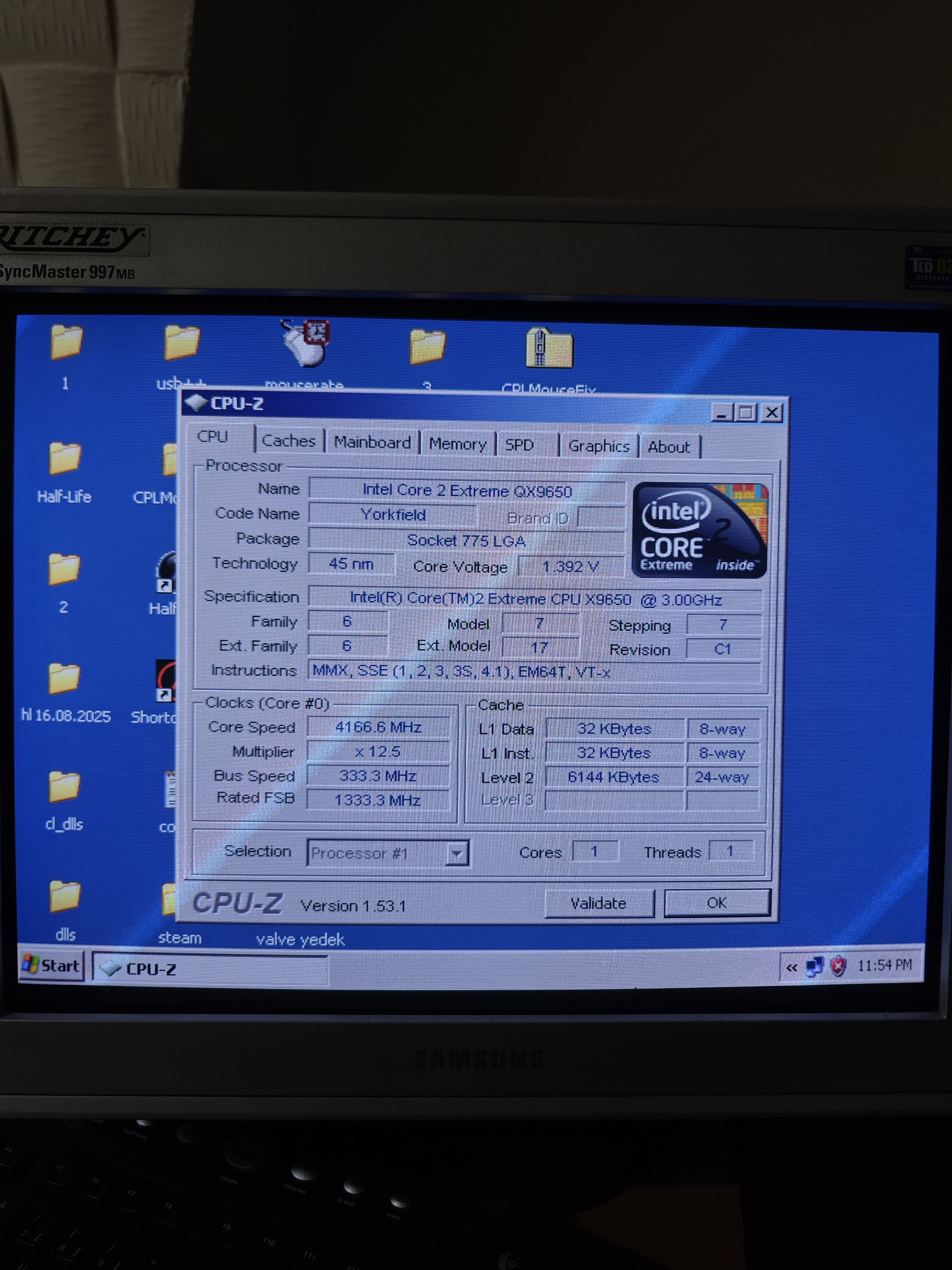Screen dimensions: 952x1270
Task: Click the Core Voltage value "1.392 V"
Action: 571,567
